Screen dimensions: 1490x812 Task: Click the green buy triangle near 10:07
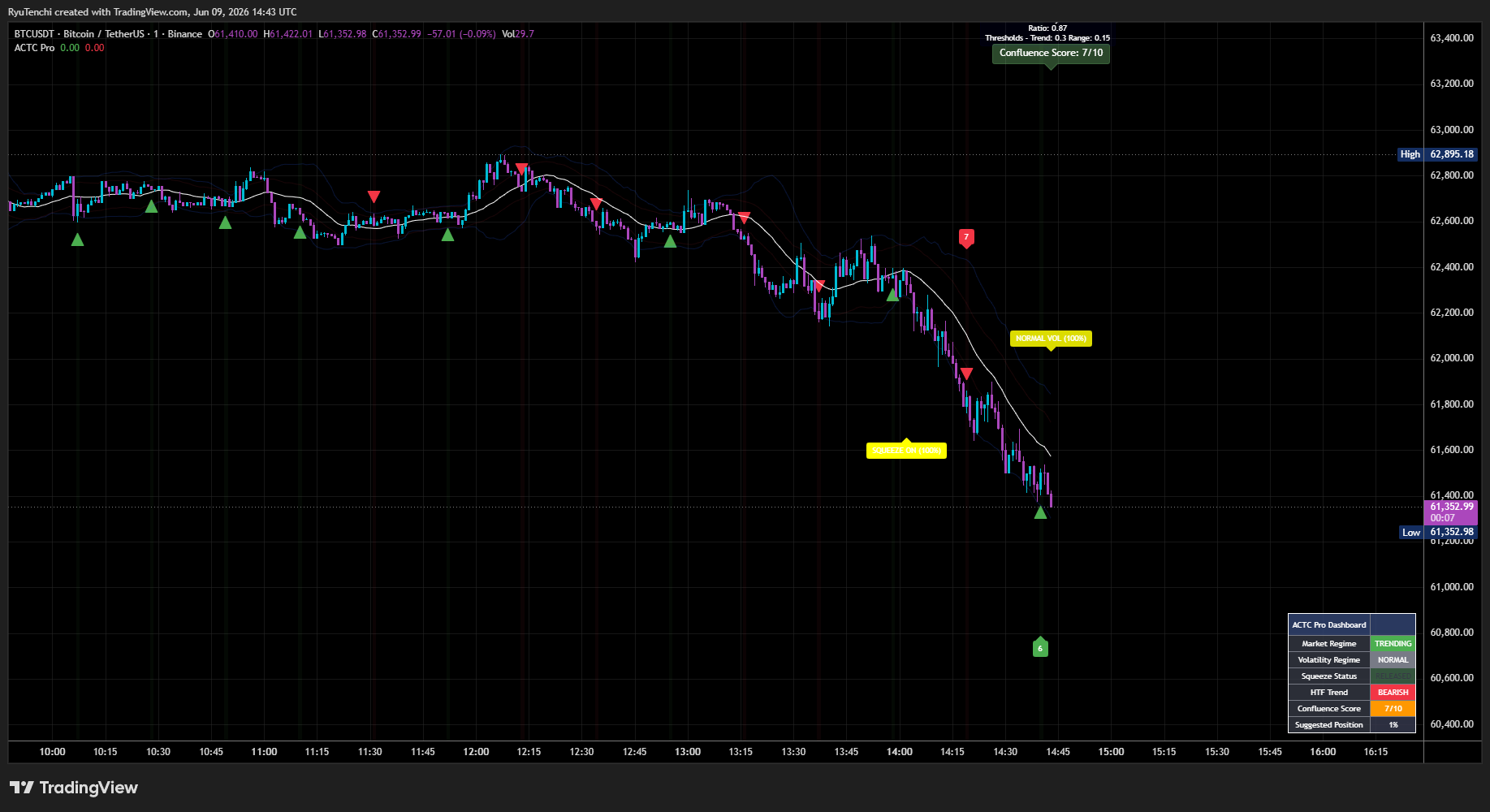click(x=77, y=240)
